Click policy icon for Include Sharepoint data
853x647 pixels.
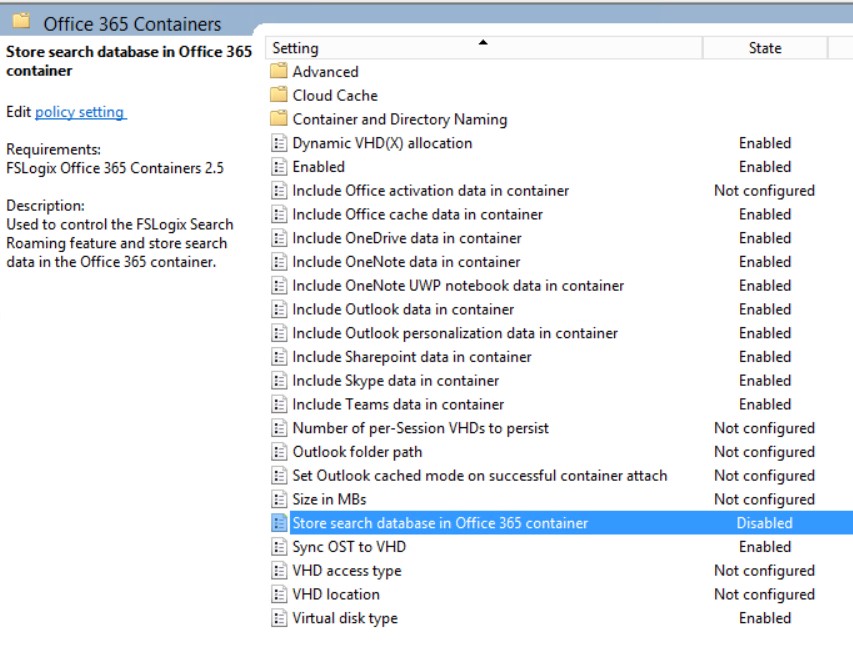[279, 357]
